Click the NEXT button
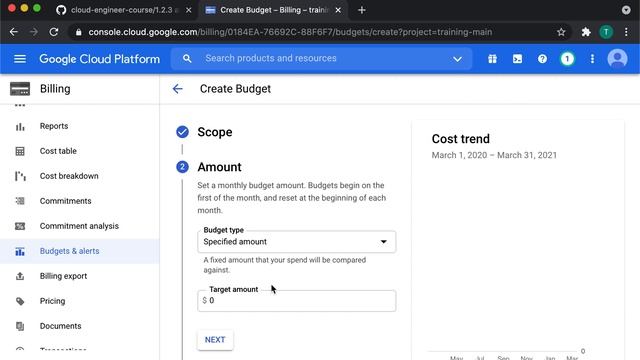Viewport: 640px width, 360px height. (215, 340)
